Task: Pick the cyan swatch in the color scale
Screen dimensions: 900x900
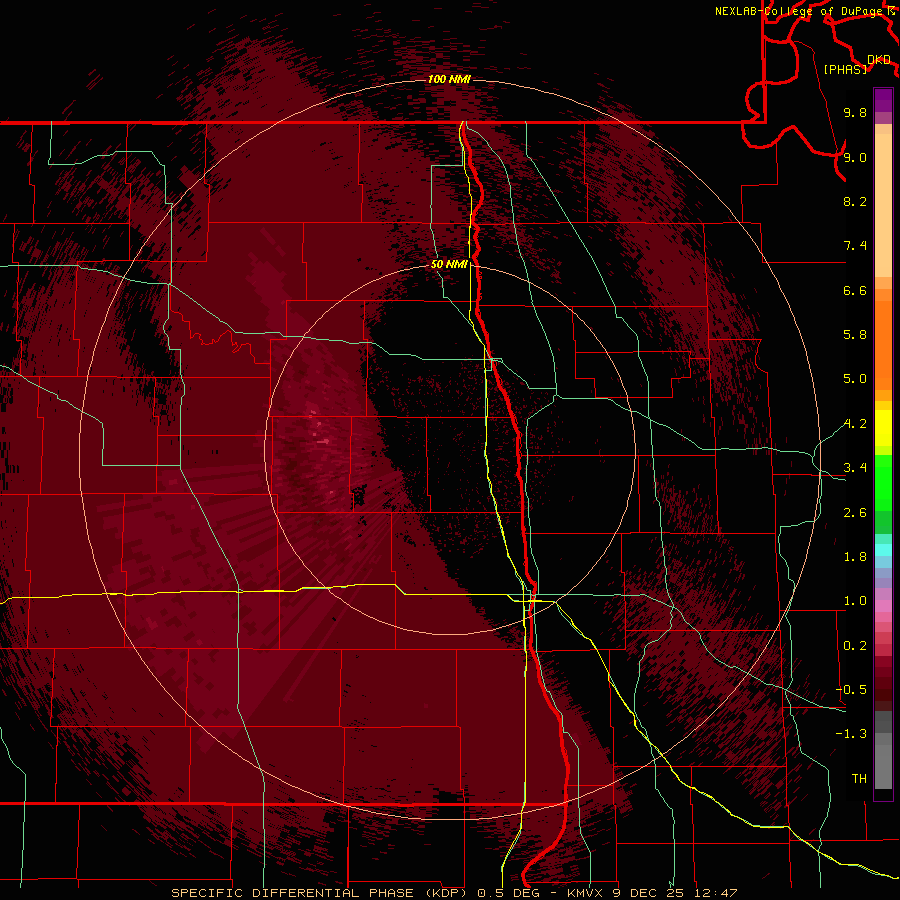Action: 883,550
